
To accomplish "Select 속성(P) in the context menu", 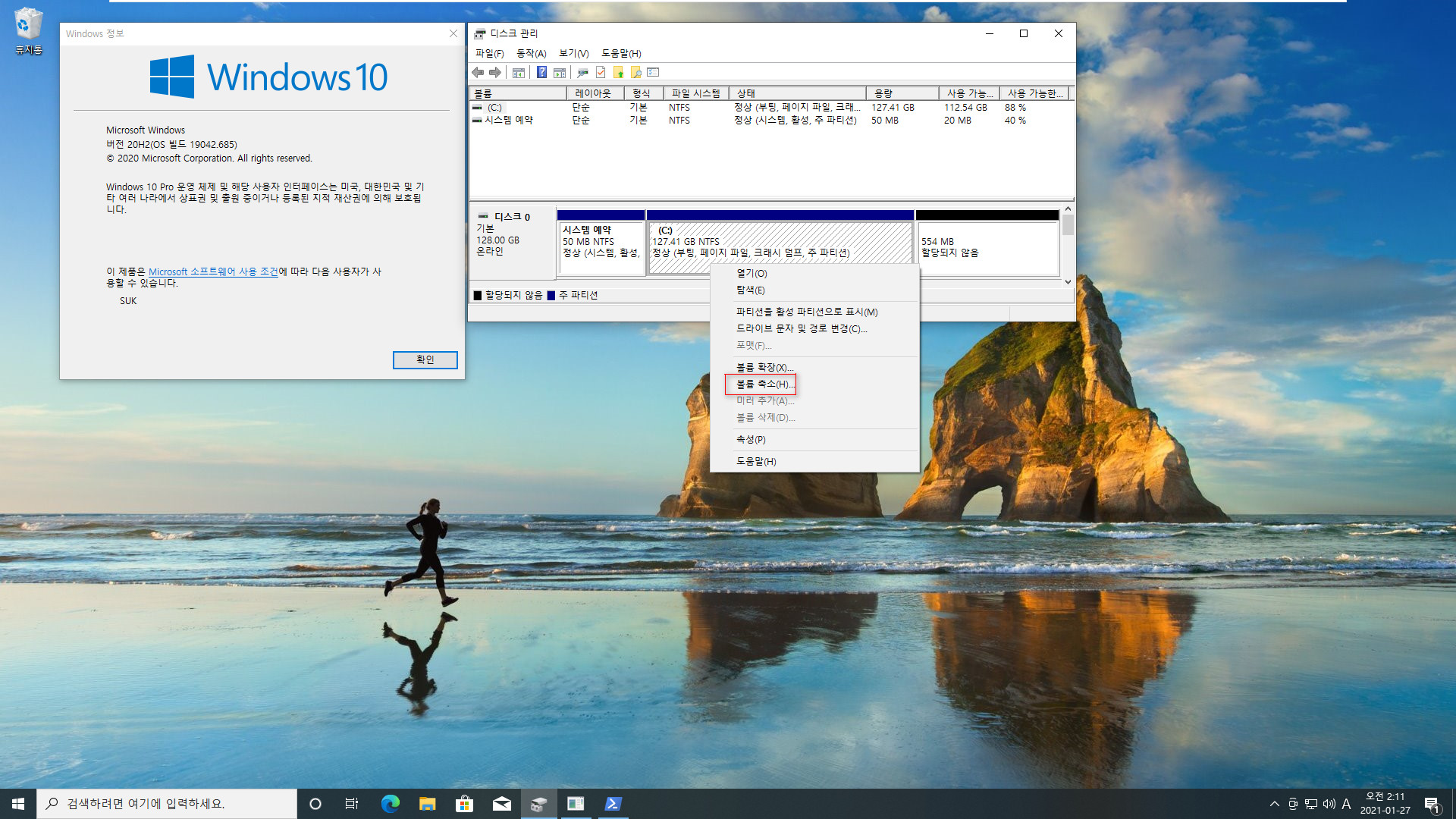I will pos(814,439).
